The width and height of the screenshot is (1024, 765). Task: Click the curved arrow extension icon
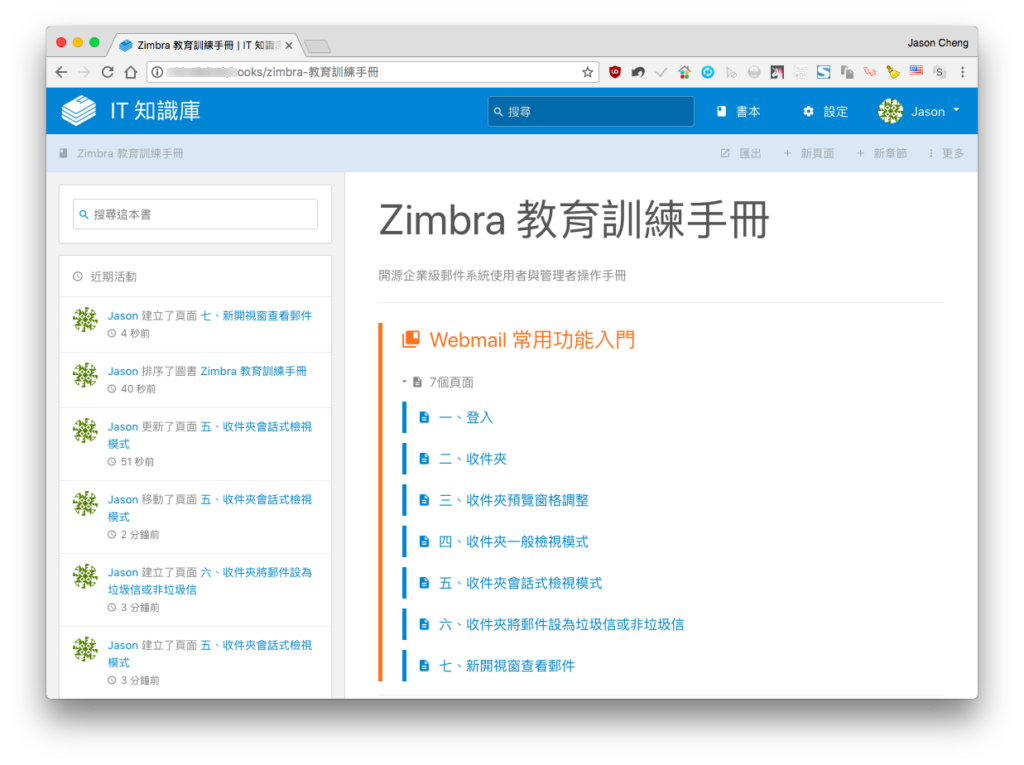pyautogui.click(x=638, y=72)
